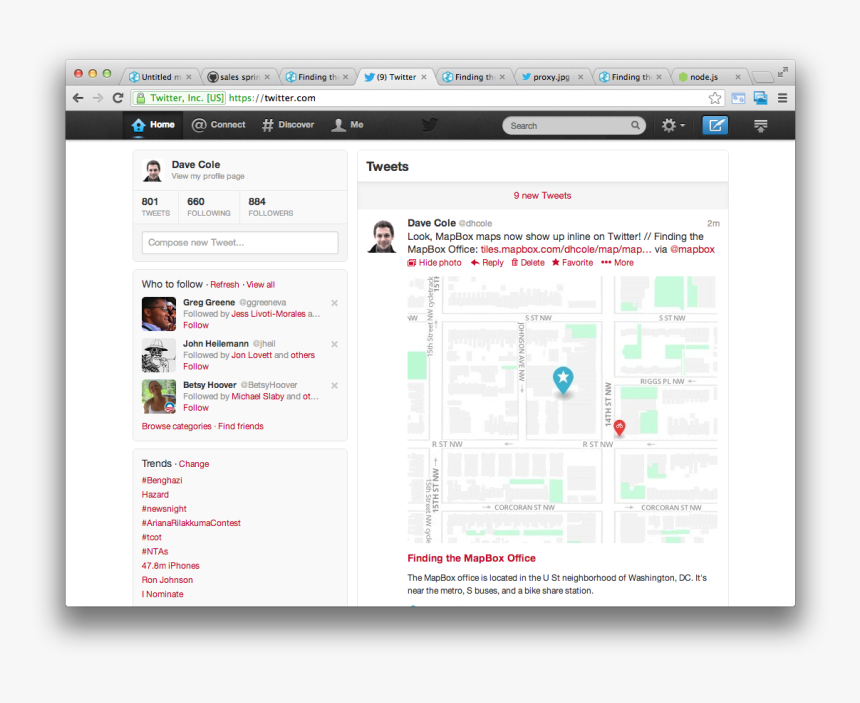Image resolution: width=860 pixels, height=703 pixels.
Task: Delete the MapBox tweet
Action: [x=528, y=263]
